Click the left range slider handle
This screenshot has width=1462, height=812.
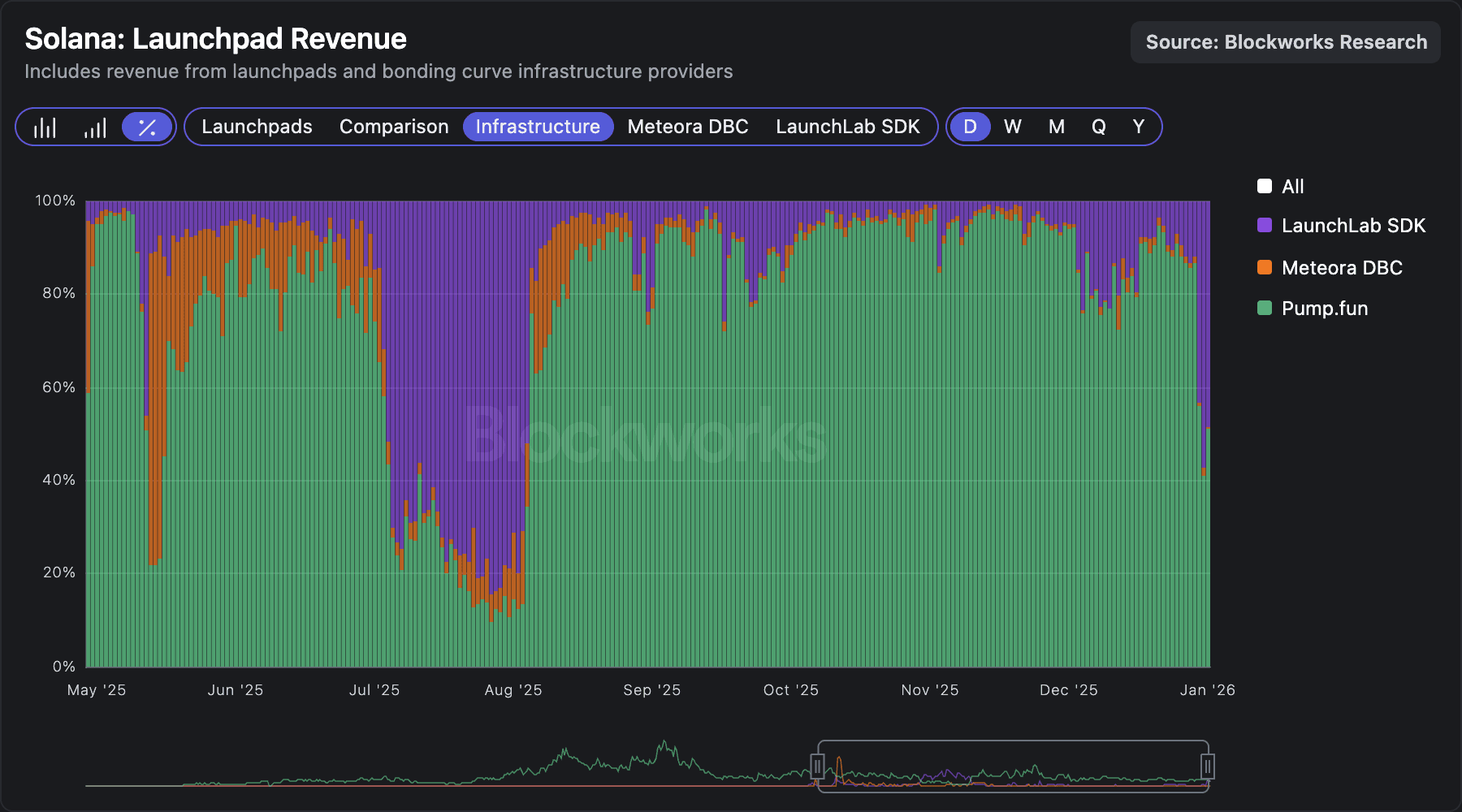pos(817,766)
